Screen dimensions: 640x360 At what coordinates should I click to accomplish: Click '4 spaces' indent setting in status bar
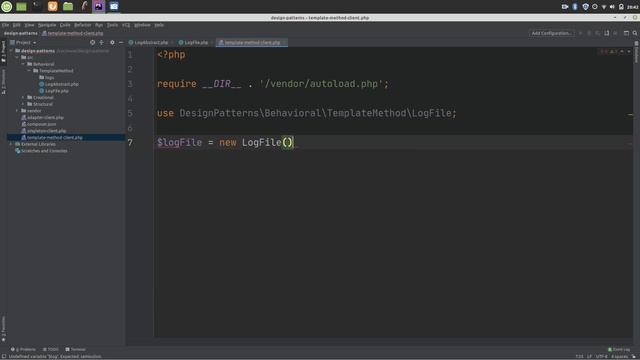[x=619, y=356]
